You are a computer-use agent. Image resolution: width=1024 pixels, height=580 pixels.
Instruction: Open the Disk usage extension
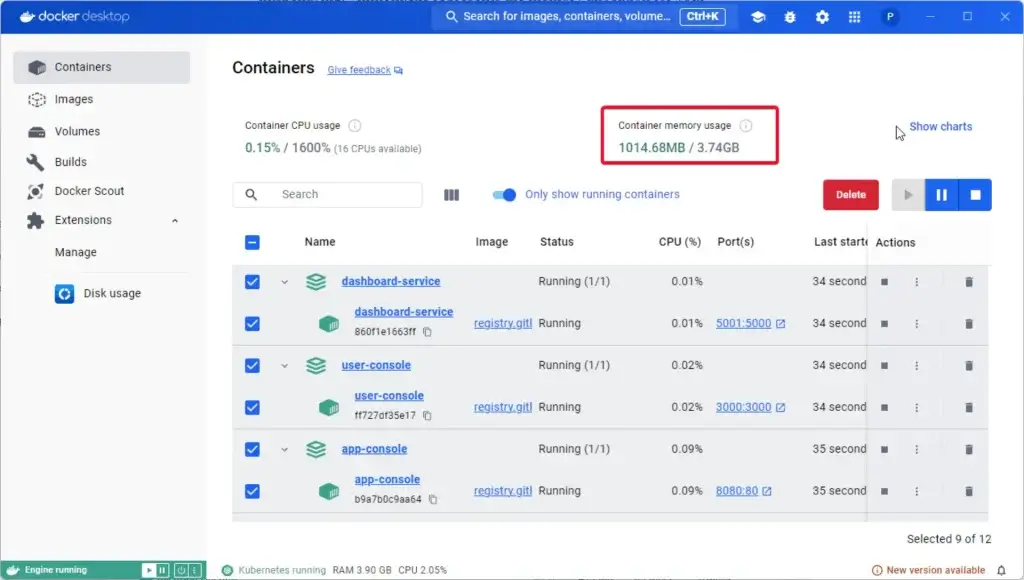click(x=98, y=294)
